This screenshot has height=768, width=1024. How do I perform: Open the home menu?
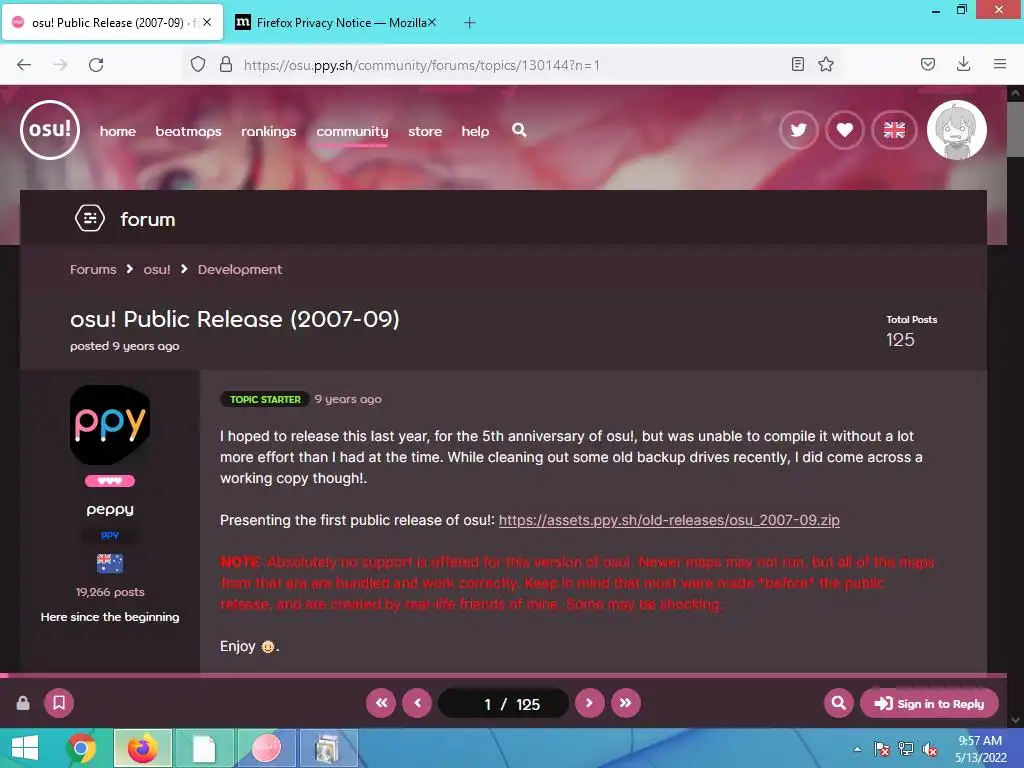pos(118,131)
